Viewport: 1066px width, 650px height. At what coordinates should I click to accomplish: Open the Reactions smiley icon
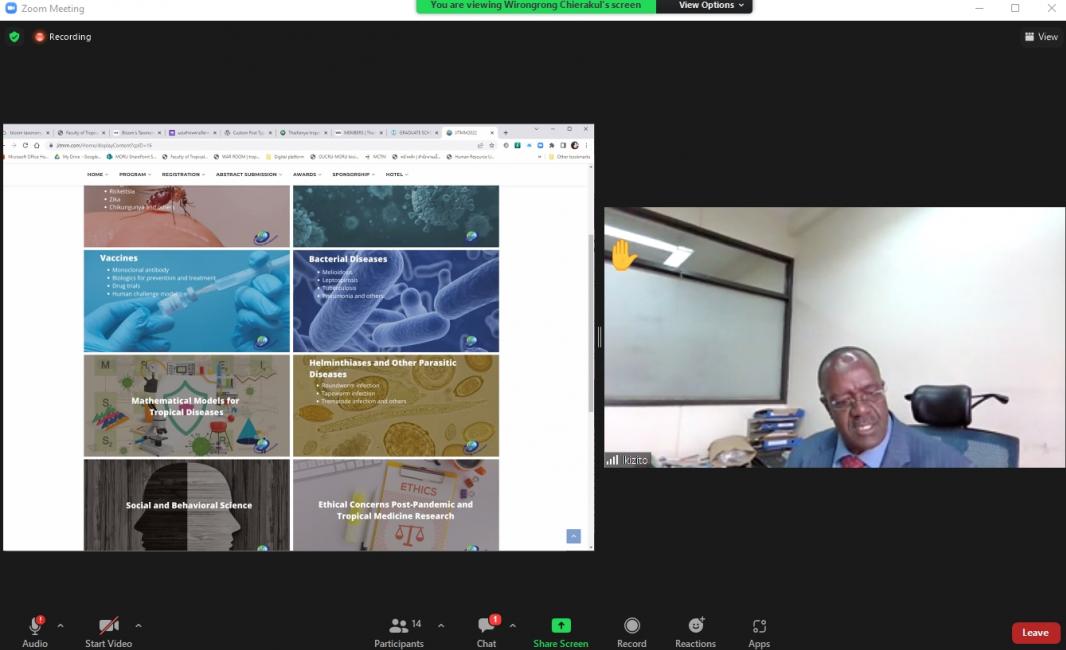pos(695,625)
